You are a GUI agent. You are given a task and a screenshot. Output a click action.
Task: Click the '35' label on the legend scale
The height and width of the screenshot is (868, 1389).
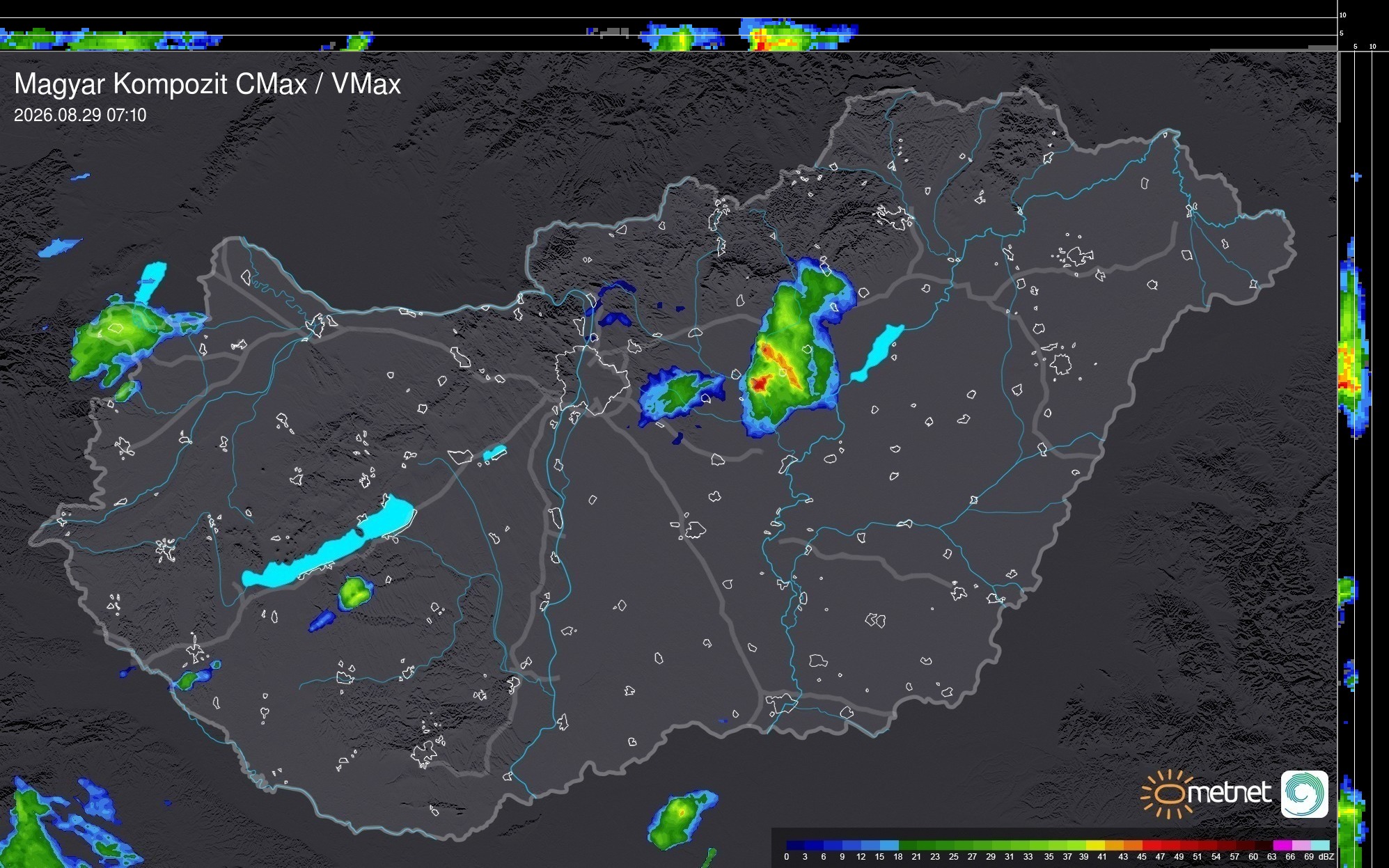1049,857
